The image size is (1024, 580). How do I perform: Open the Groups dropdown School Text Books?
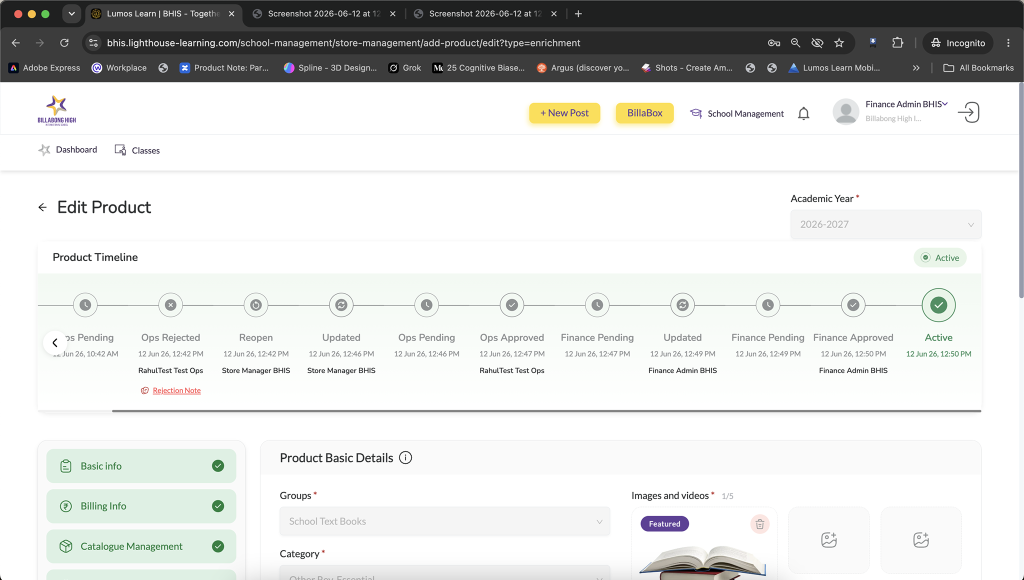445,522
